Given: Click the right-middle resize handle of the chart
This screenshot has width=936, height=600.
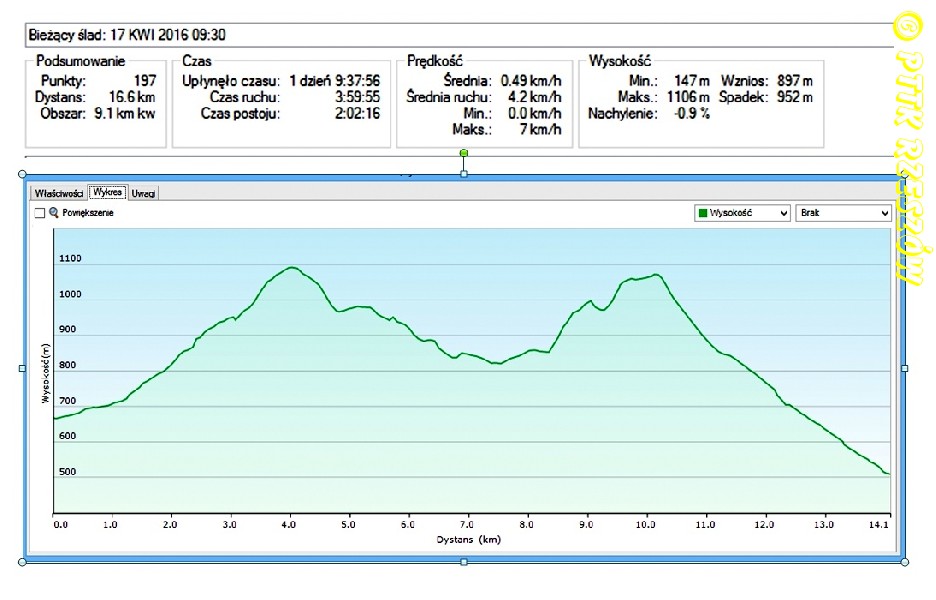Looking at the screenshot, I should tap(905, 368).
